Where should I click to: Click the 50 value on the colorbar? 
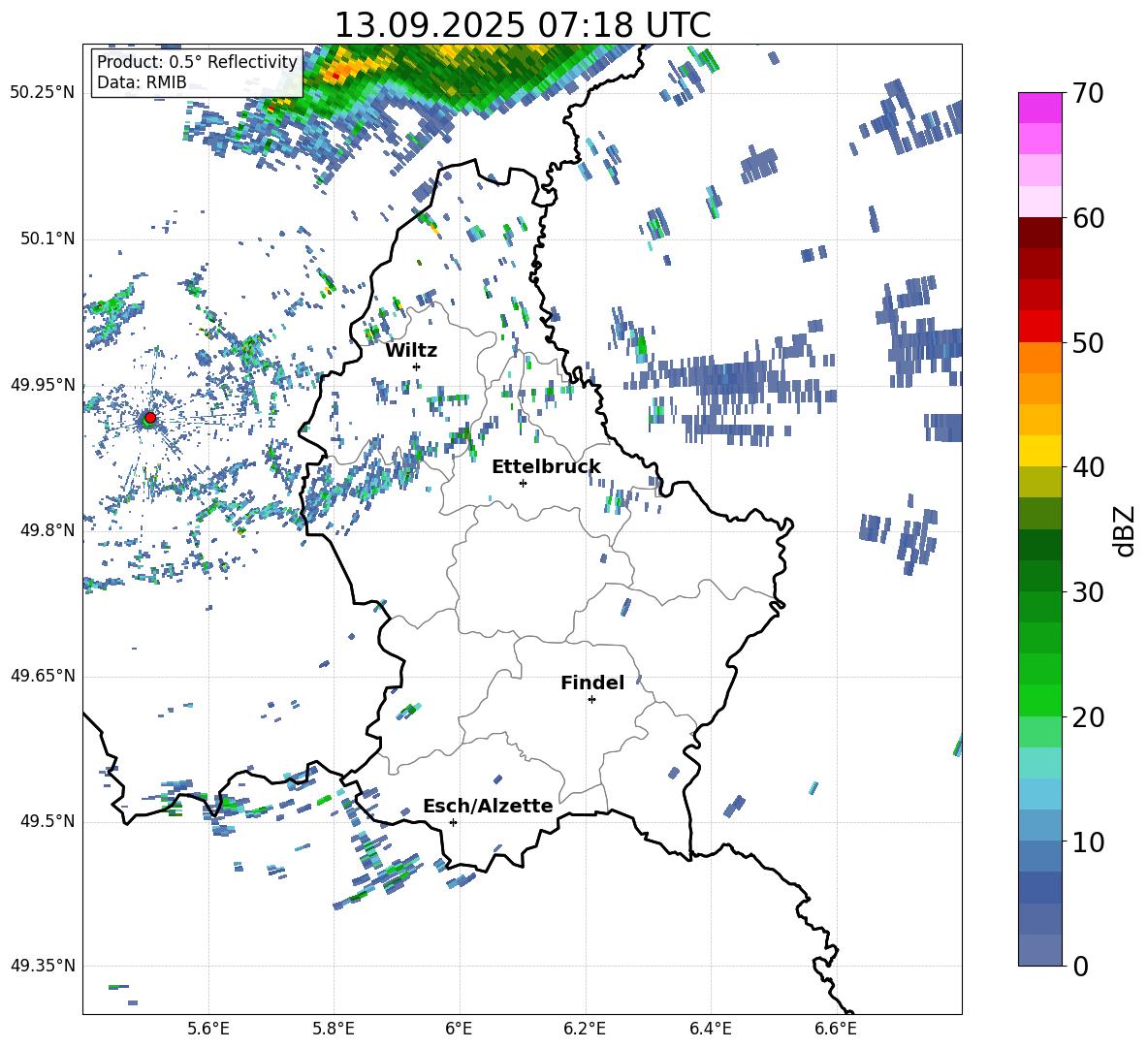(1088, 342)
